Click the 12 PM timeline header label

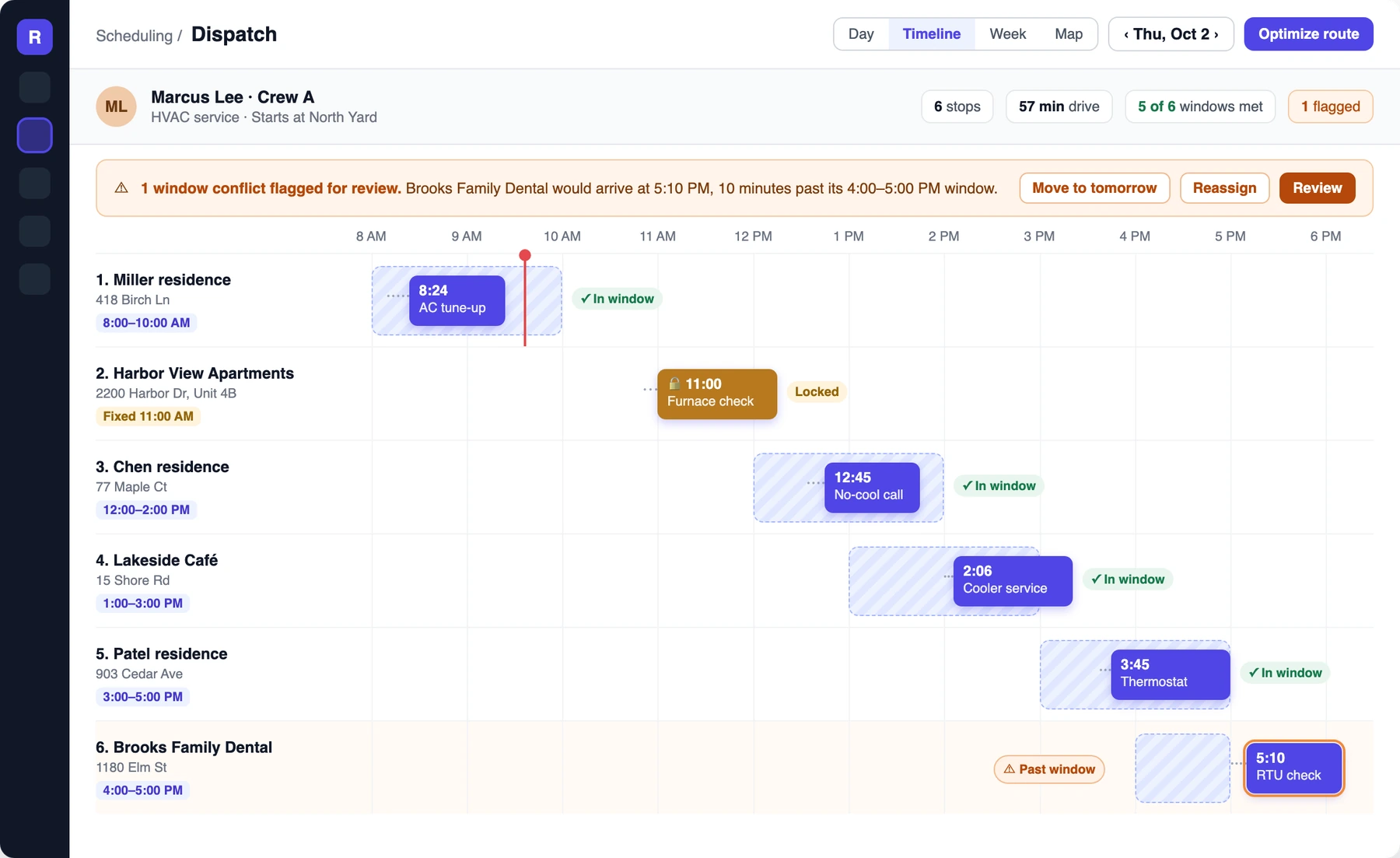pyautogui.click(x=753, y=236)
